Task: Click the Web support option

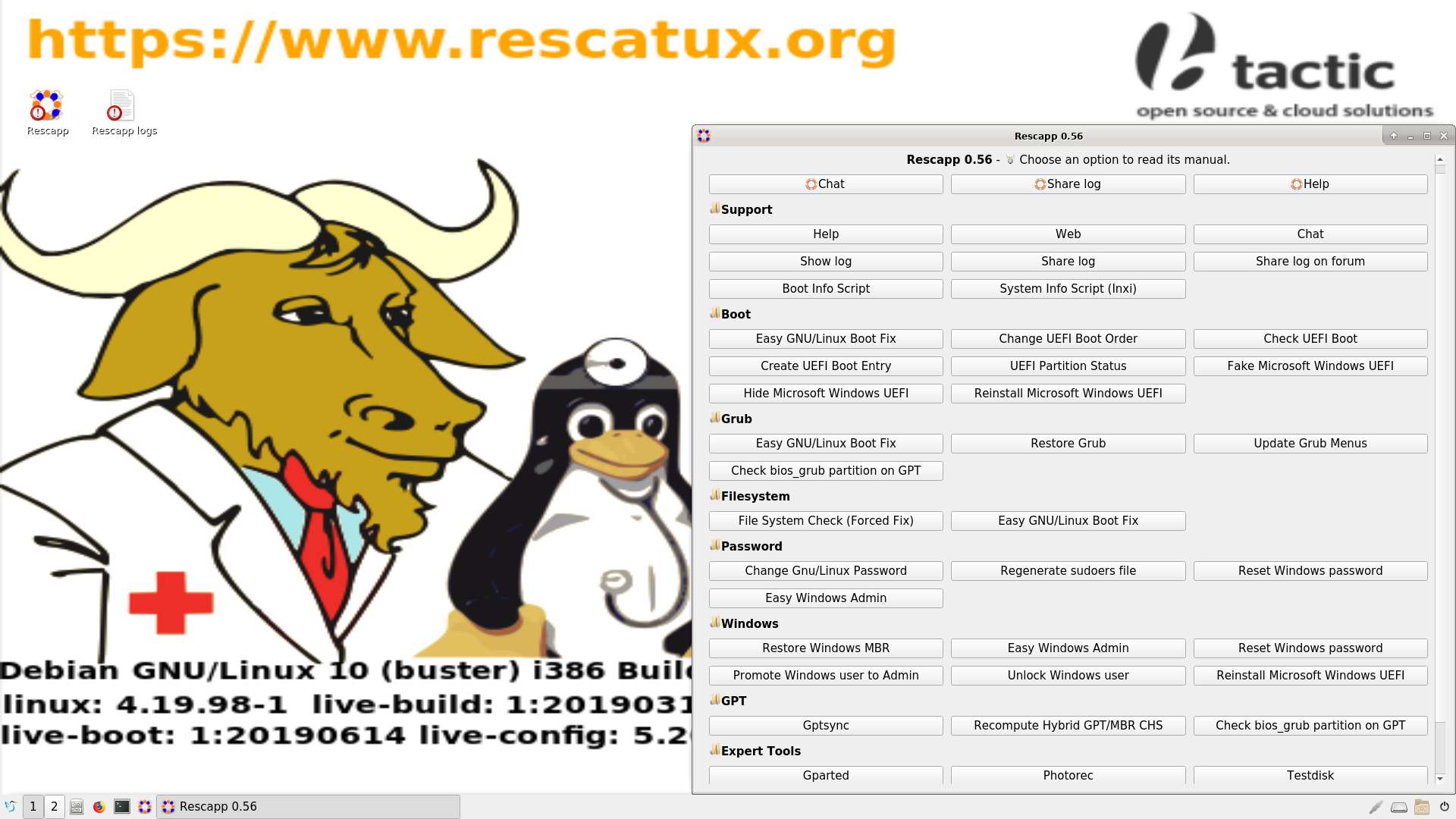Action: pyautogui.click(x=1068, y=233)
